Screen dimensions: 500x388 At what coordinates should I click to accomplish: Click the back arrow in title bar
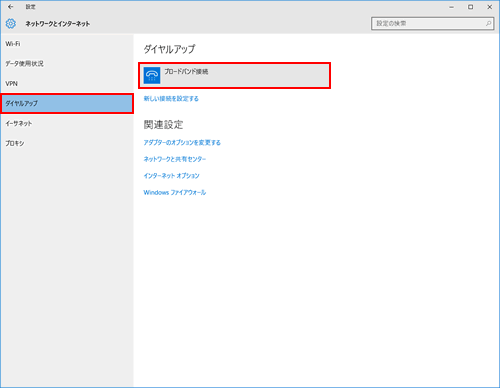coord(11,7)
